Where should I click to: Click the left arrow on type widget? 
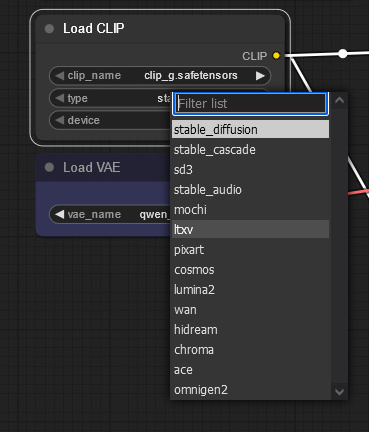[59, 98]
